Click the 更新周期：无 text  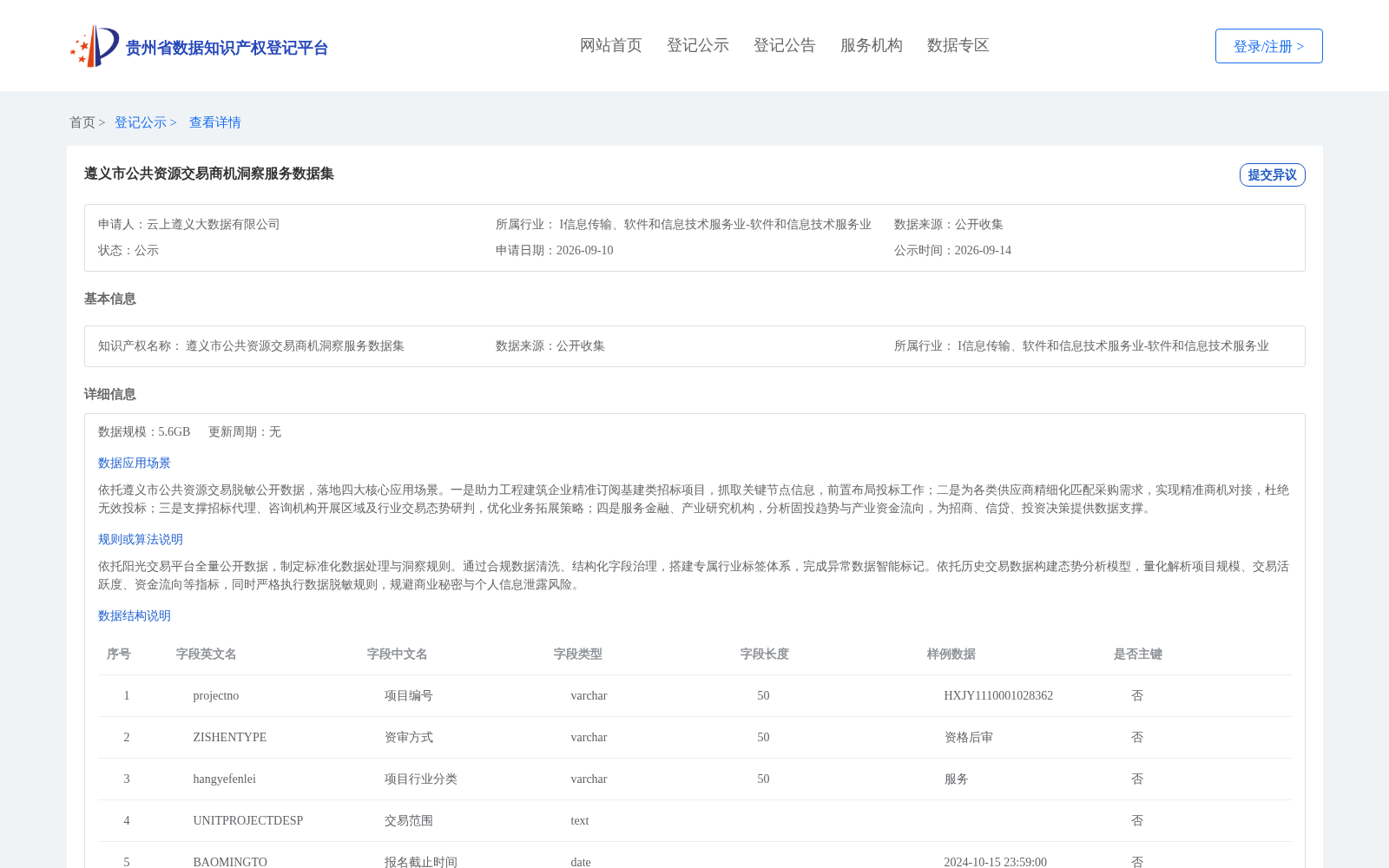pyautogui.click(x=245, y=432)
